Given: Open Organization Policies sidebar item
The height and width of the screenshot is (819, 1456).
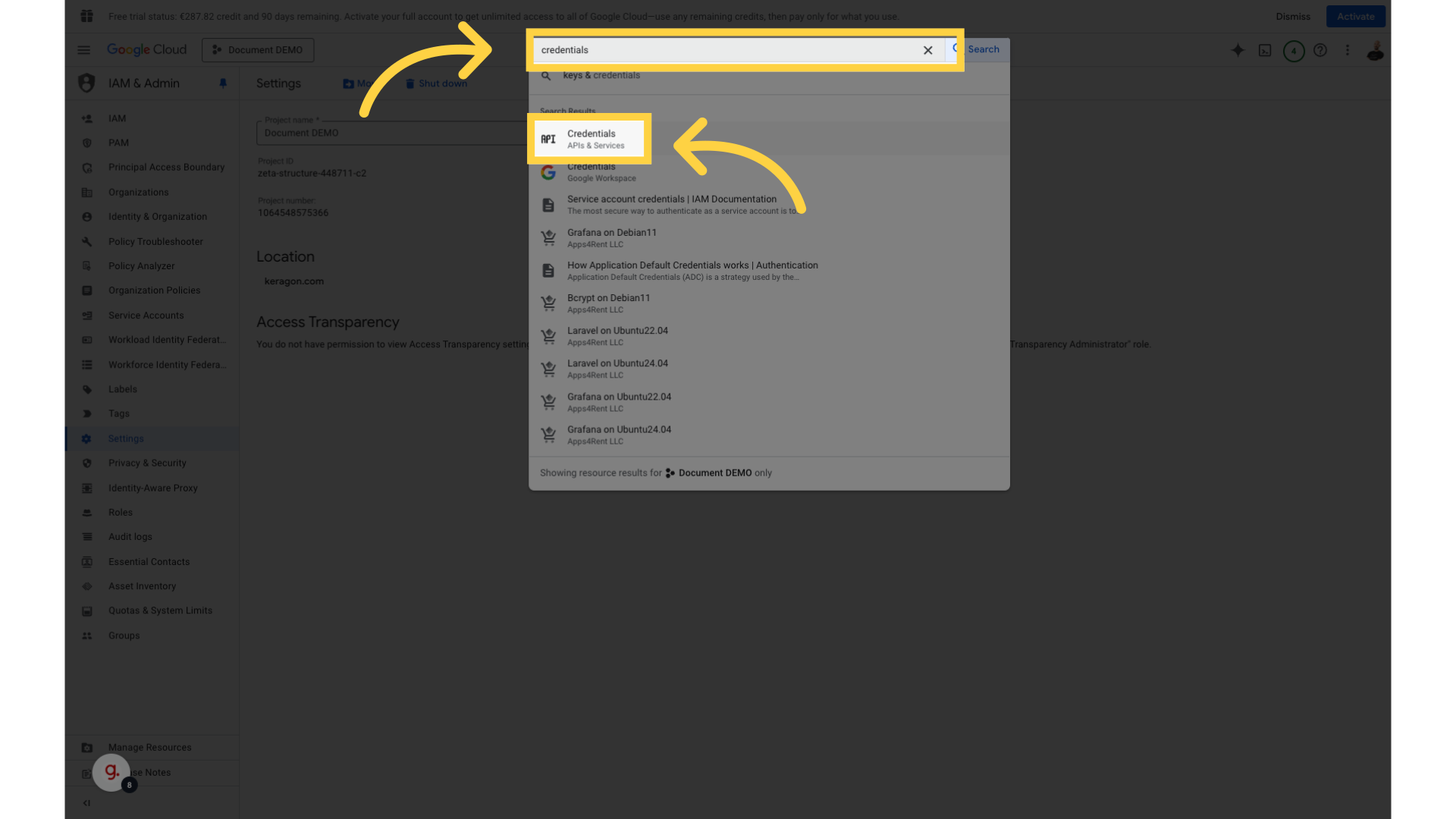Looking at the screenshot, I should click(x=152, y=290).
